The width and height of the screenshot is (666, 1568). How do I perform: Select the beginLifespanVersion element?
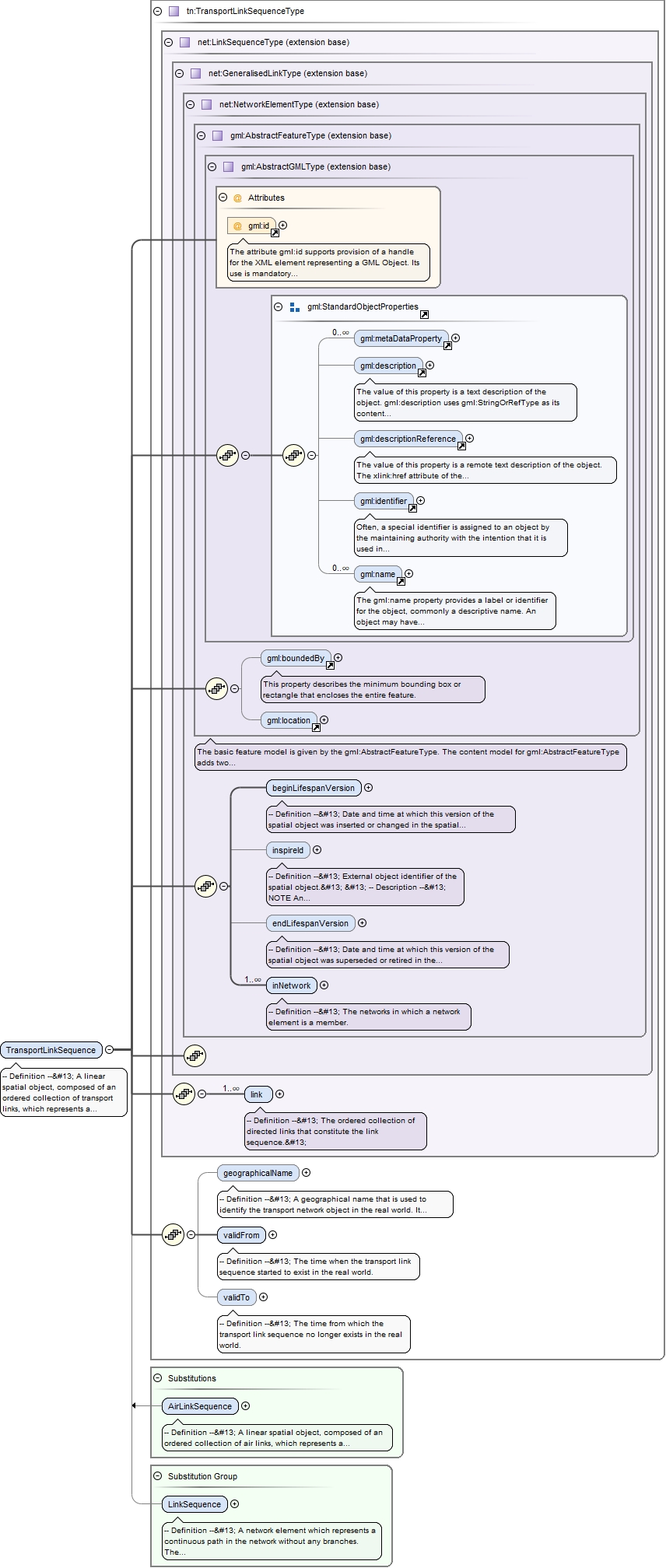[314, 788]
